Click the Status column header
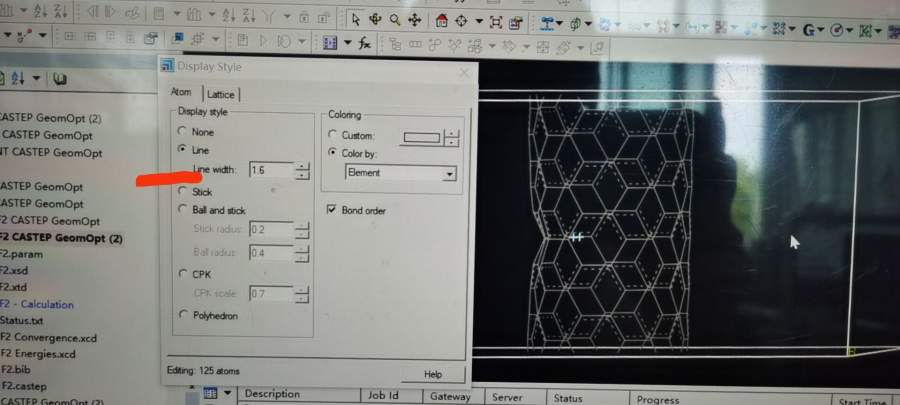Viewport: 900px width, 405px height. [587, 398]
